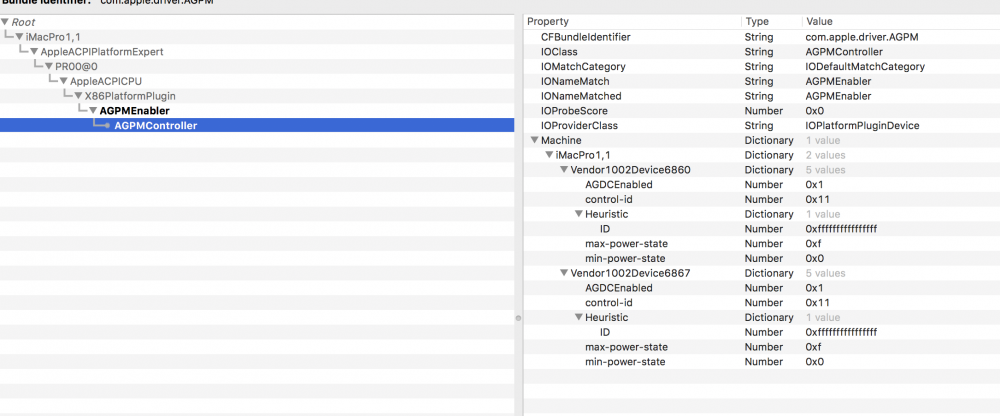Sort by the Property column header
Screen dimensions: 1000x416
click(632, 22)
